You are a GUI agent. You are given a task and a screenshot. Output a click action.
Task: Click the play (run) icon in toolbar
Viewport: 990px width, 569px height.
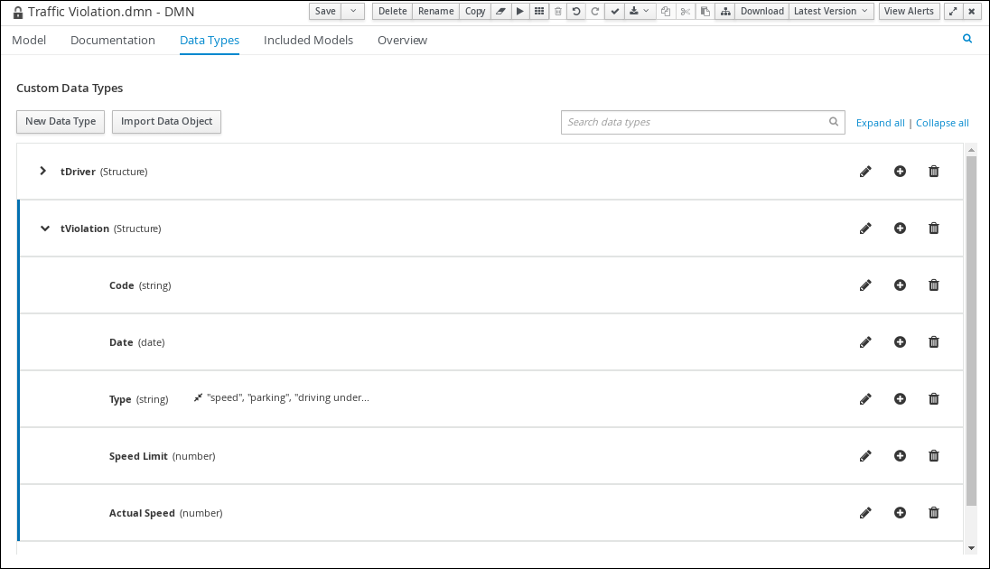pos(520,11)
